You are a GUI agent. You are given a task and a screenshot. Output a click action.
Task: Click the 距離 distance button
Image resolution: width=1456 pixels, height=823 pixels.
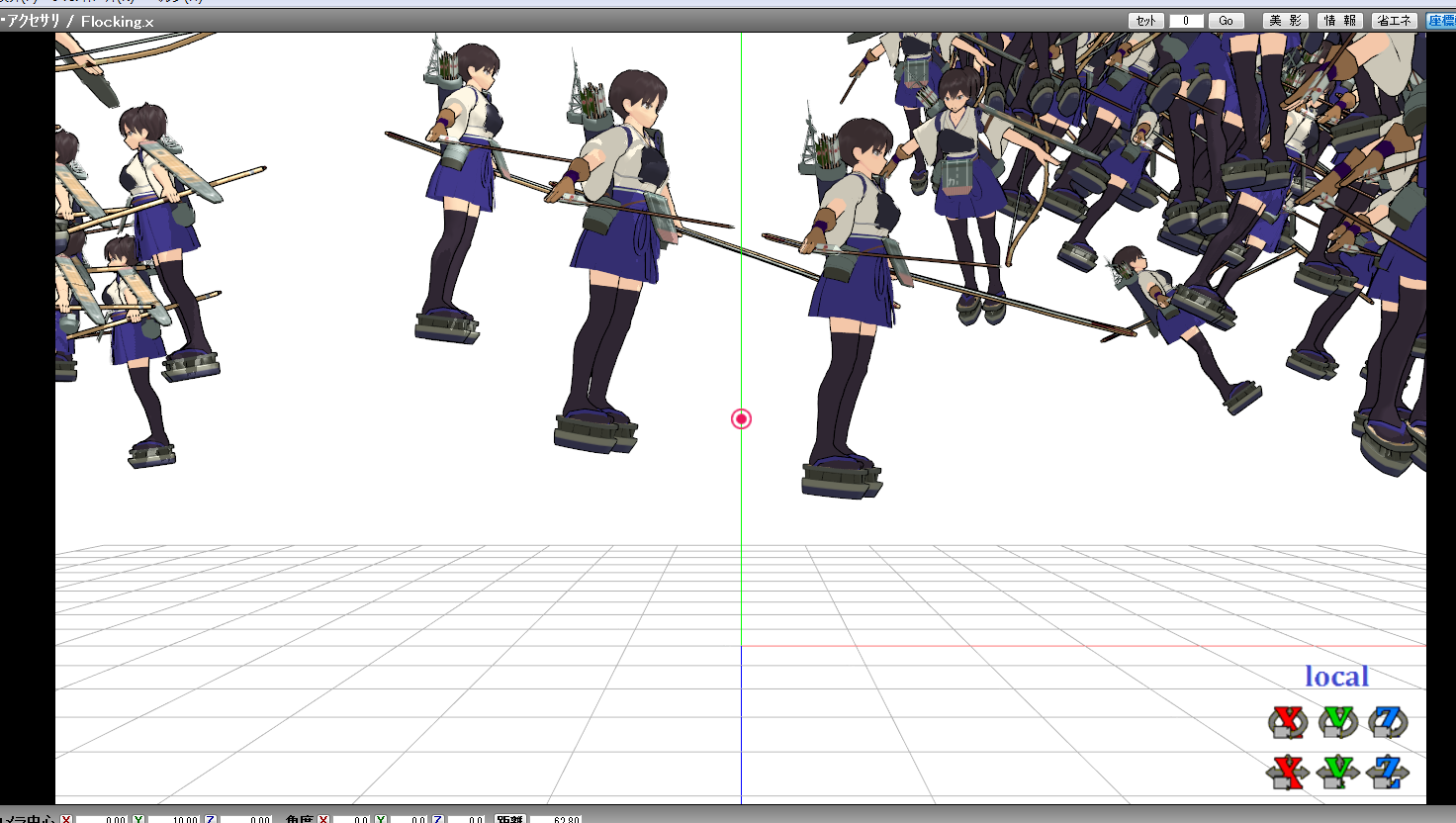pyautogui.click(x=509, y=819)
